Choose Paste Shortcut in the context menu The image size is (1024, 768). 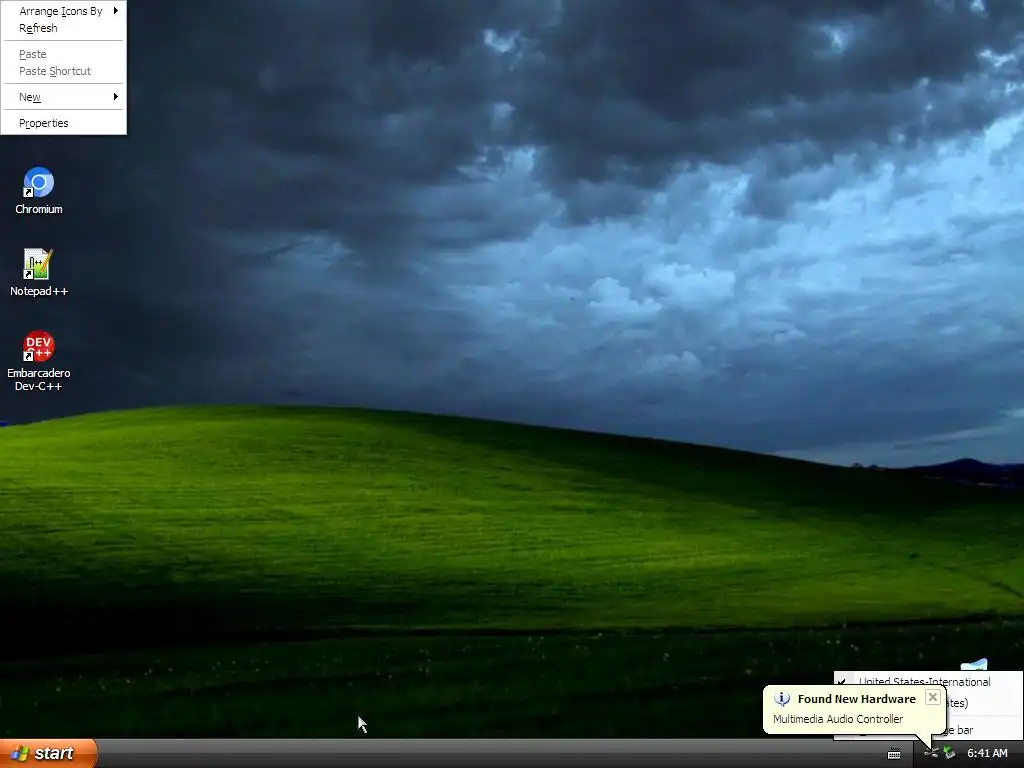point(63,71)
